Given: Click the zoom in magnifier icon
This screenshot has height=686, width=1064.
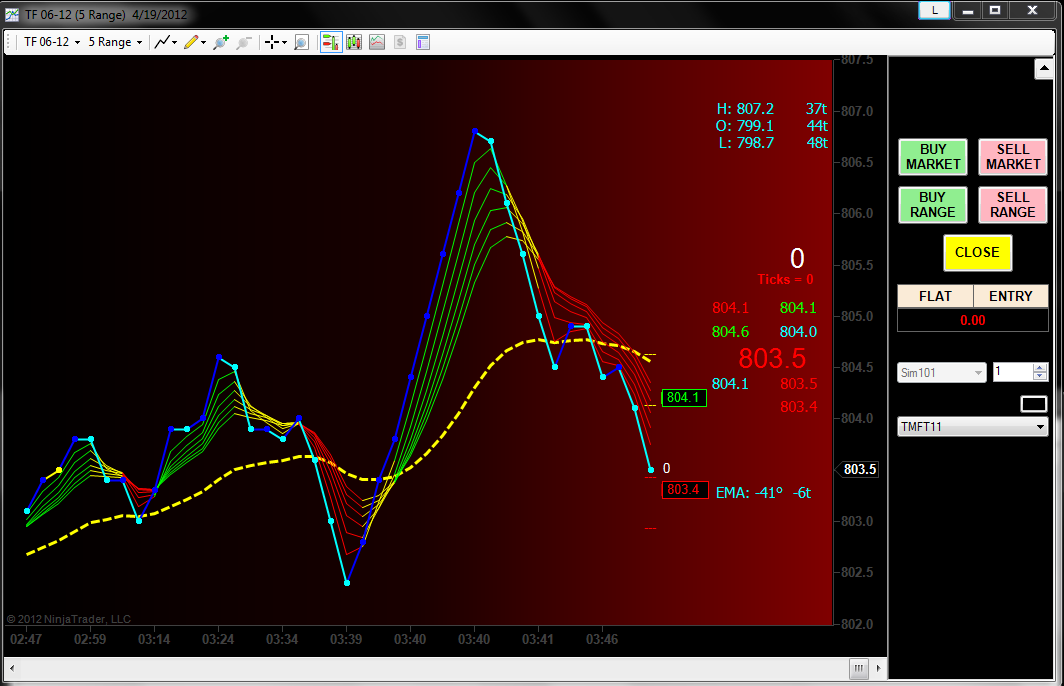Looking at the screenshot, I should click(221, 42).
